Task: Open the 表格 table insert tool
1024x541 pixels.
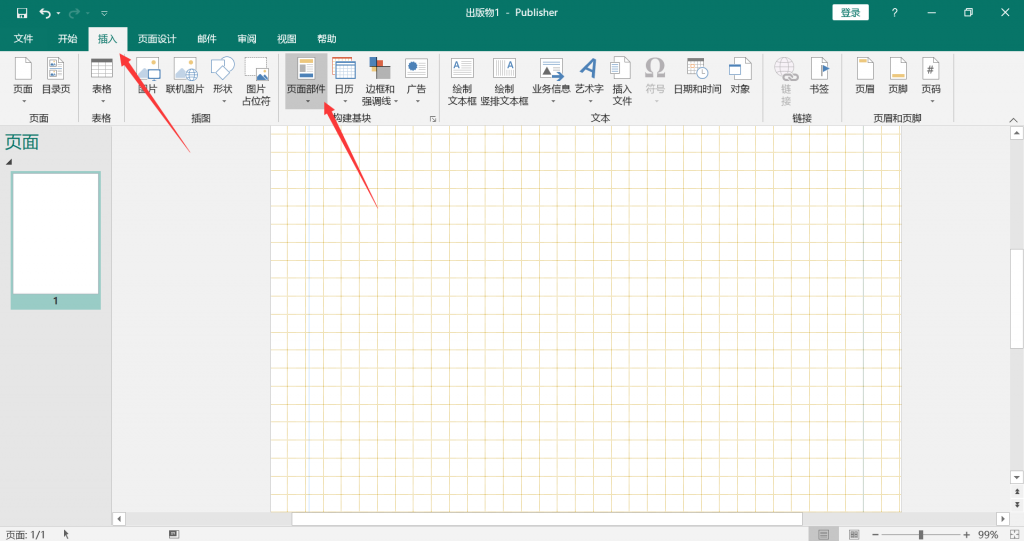Action: pyautogui.click(x=101, y=80)
